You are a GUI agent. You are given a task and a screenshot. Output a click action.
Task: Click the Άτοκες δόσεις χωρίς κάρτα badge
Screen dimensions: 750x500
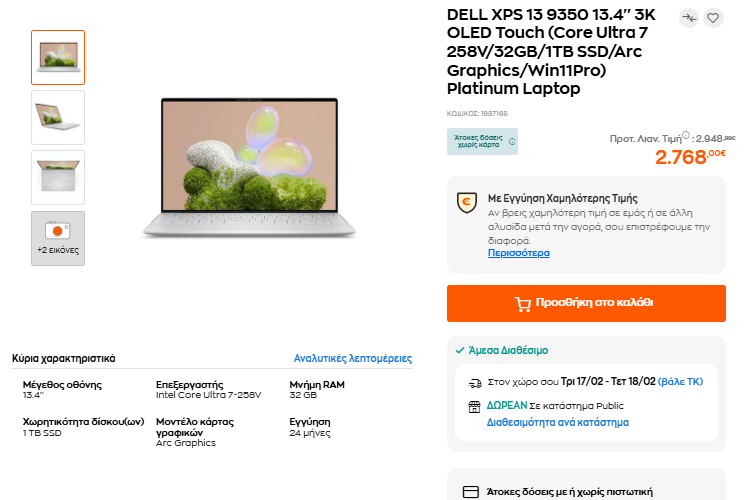pyautogui.click(x=477, y=141)
